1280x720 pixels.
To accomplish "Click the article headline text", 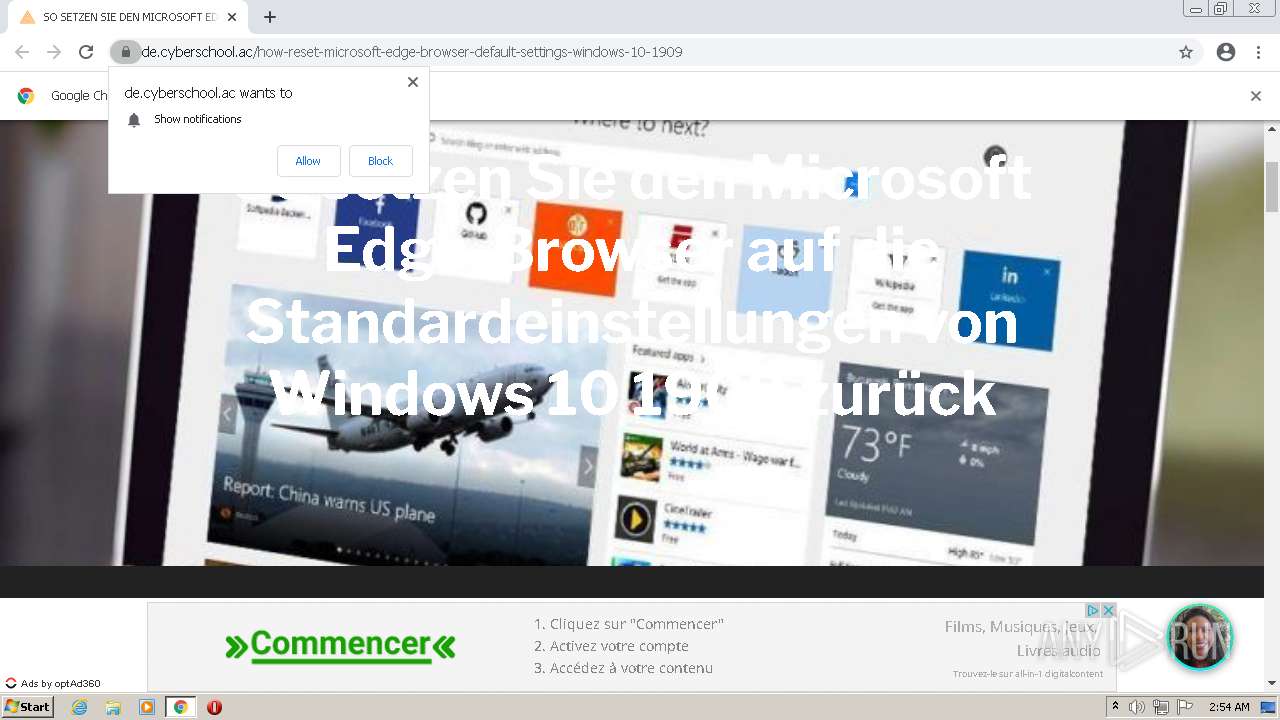I will point(636,286).
